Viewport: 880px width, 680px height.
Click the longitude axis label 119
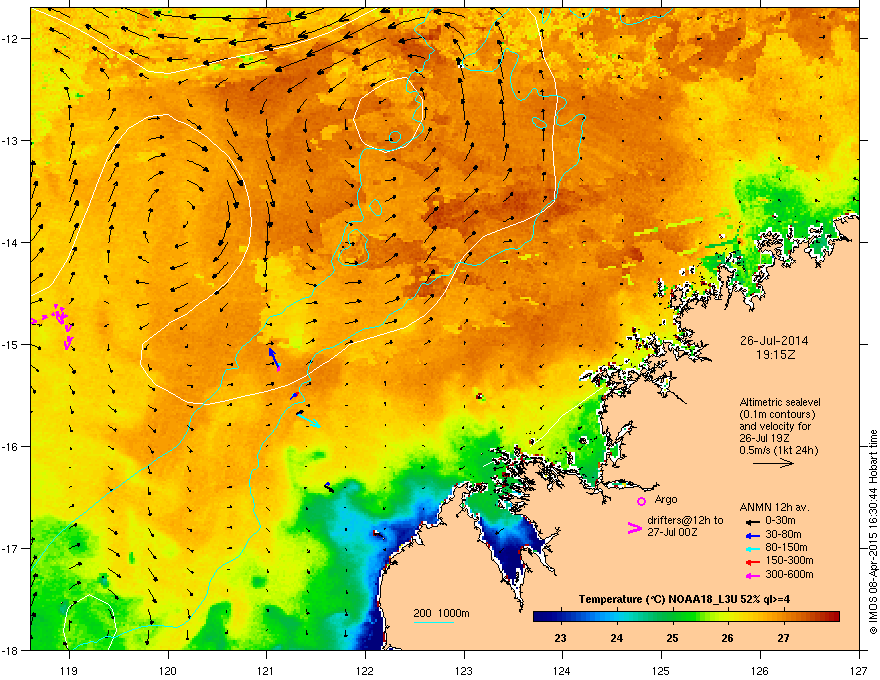click(69, 670)
